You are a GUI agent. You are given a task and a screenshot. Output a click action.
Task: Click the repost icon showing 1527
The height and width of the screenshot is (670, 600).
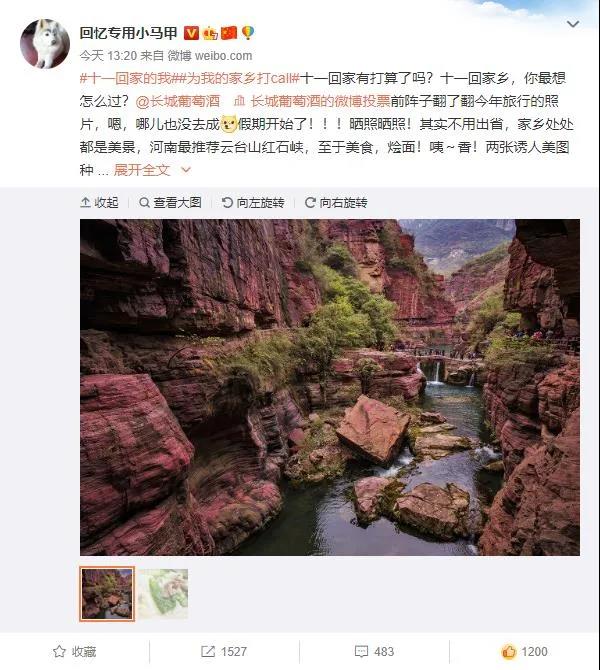click(224, 652)
